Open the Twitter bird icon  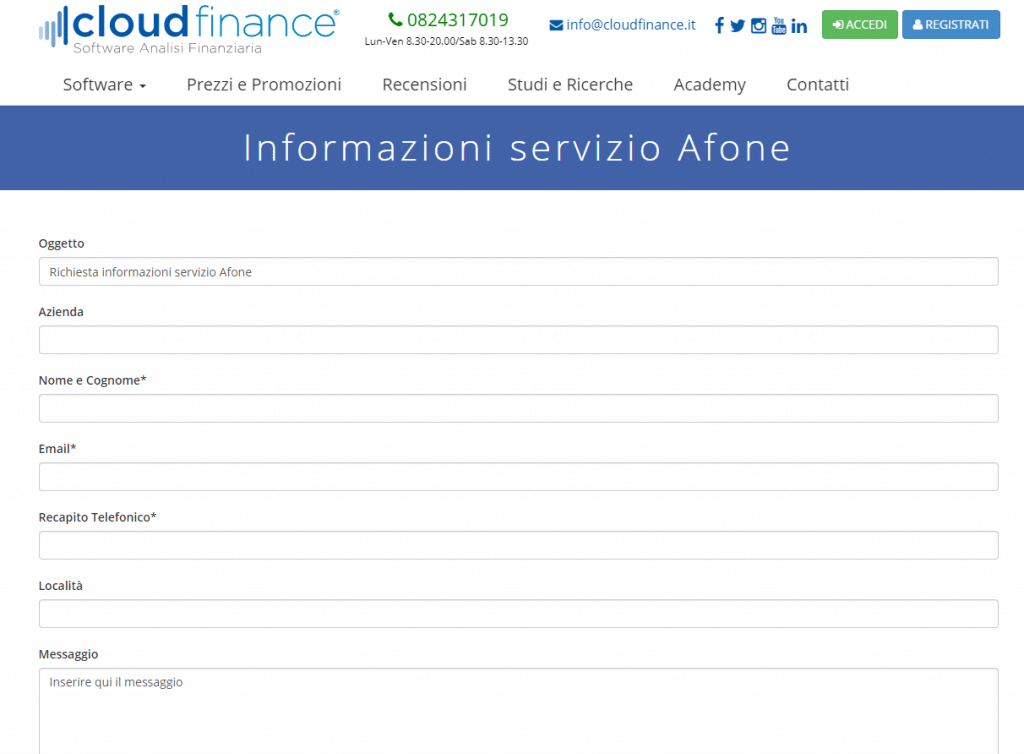737,25
